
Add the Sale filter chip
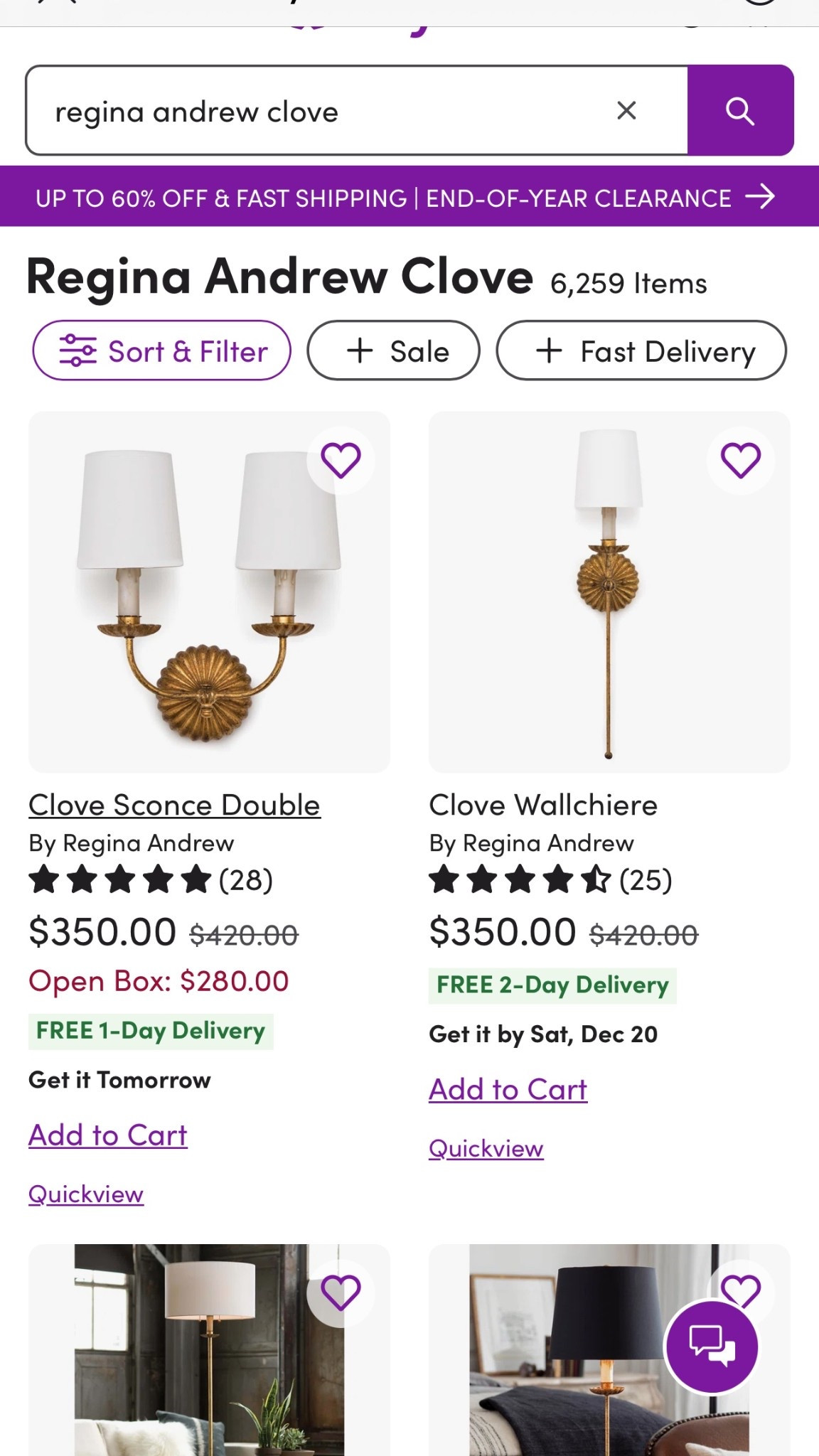(393, 350)
